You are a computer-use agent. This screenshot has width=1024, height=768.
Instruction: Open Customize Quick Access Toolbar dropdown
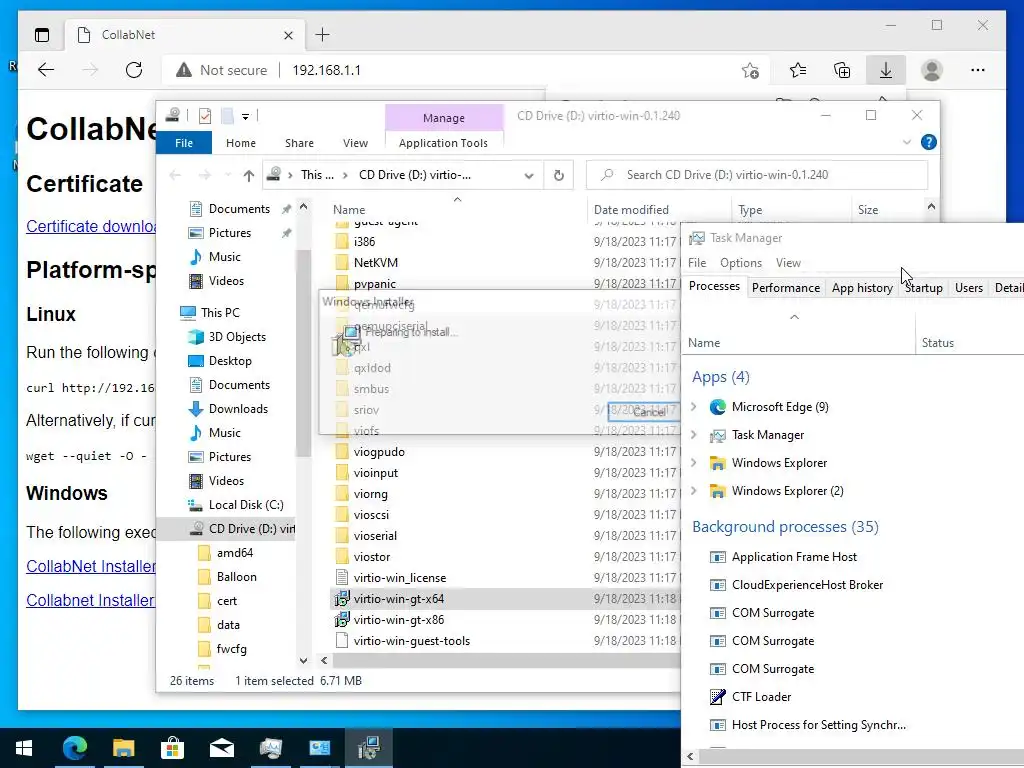246,117
